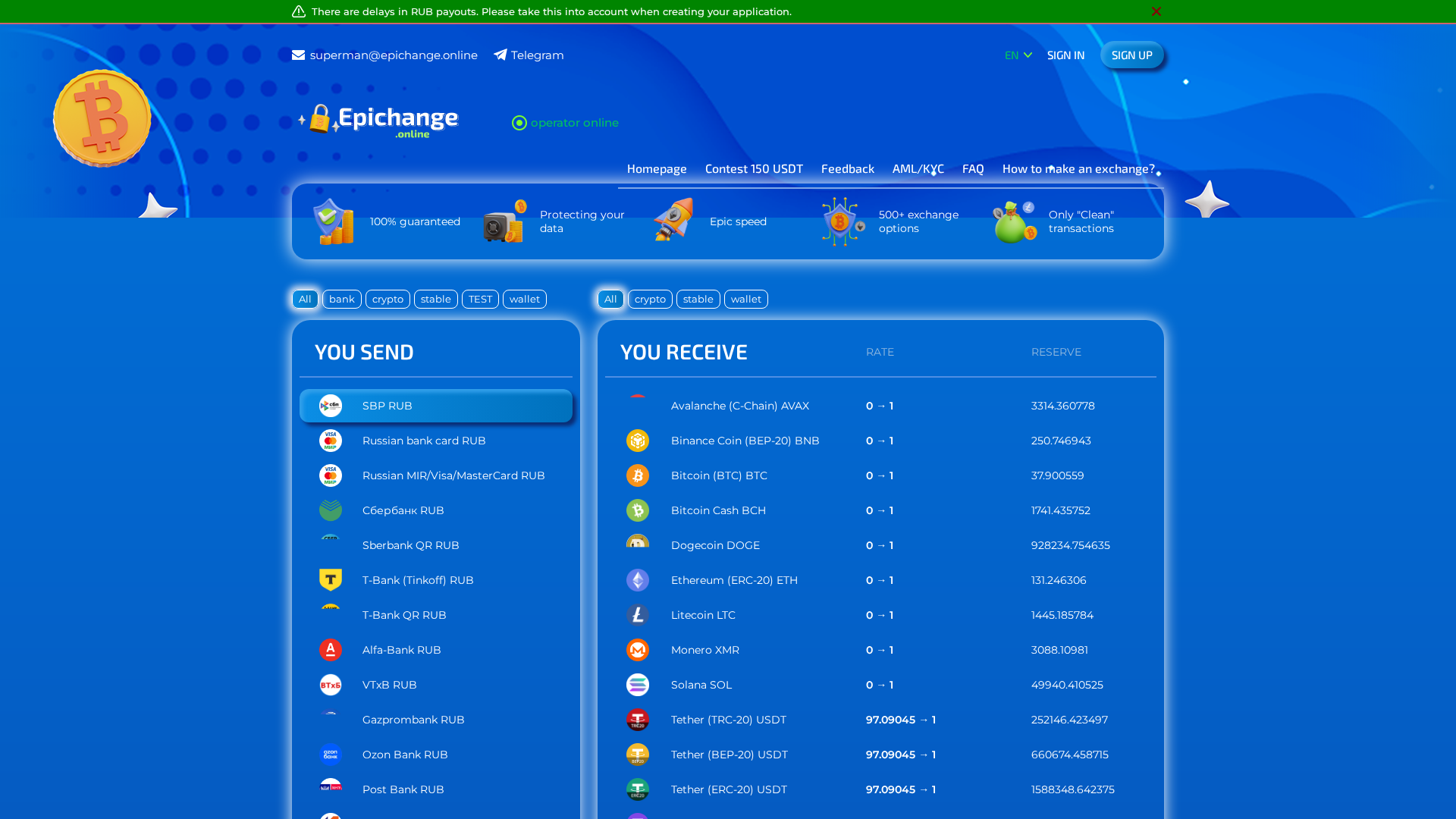Click the Litecoin LTC icon
The height and width of the screenshot is (819, 1456).
click(638, 615)
